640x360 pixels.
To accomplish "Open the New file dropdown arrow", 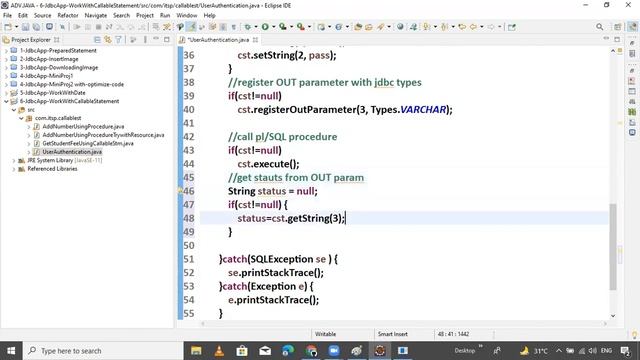I will (x=16, y=27).
